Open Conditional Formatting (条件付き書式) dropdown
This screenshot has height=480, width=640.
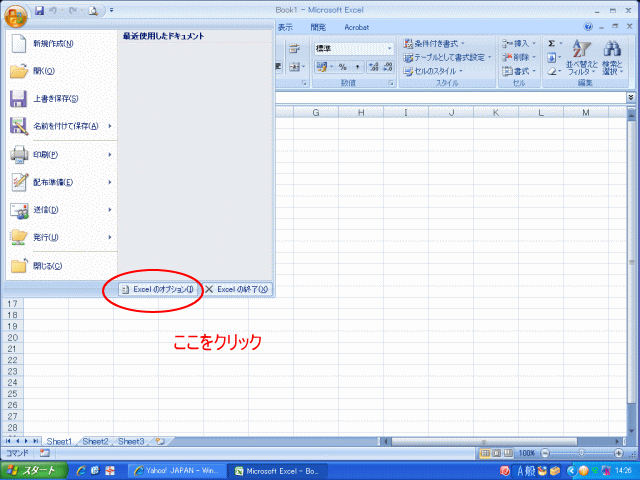tap(434, 43)
